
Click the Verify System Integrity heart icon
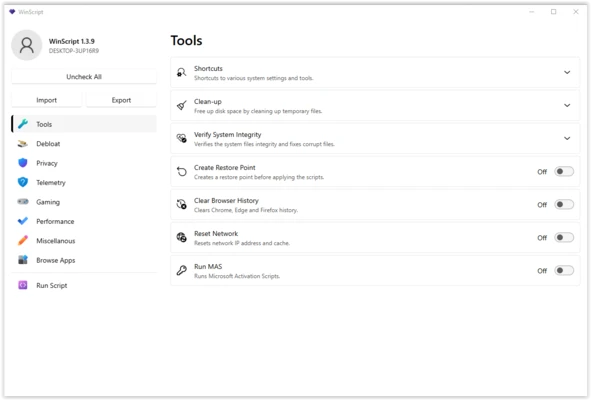coord(182,138)
